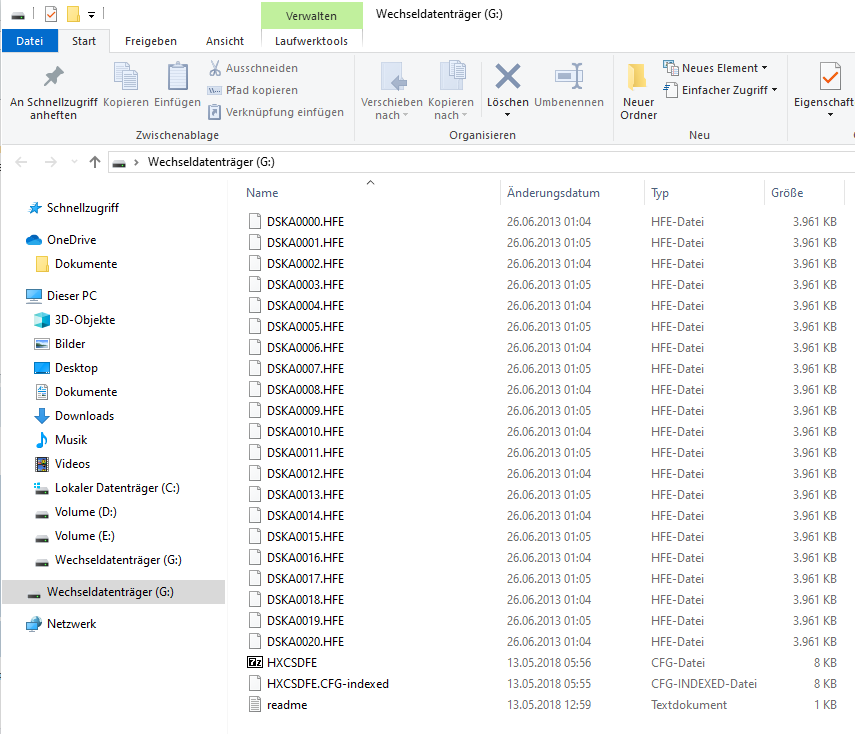Click the Löschen red X icon
855x734 pixels.
coord(508,76)
